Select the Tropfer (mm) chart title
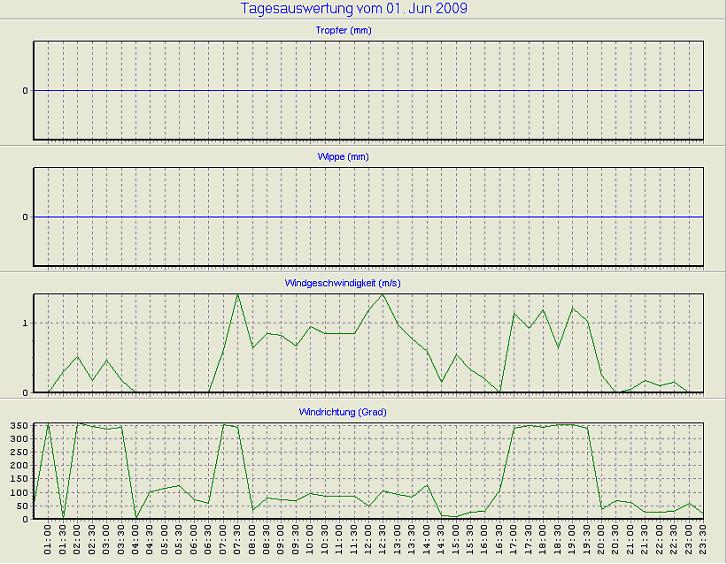The width and height of the screenshot is (726, 564). tap(363, 30)
